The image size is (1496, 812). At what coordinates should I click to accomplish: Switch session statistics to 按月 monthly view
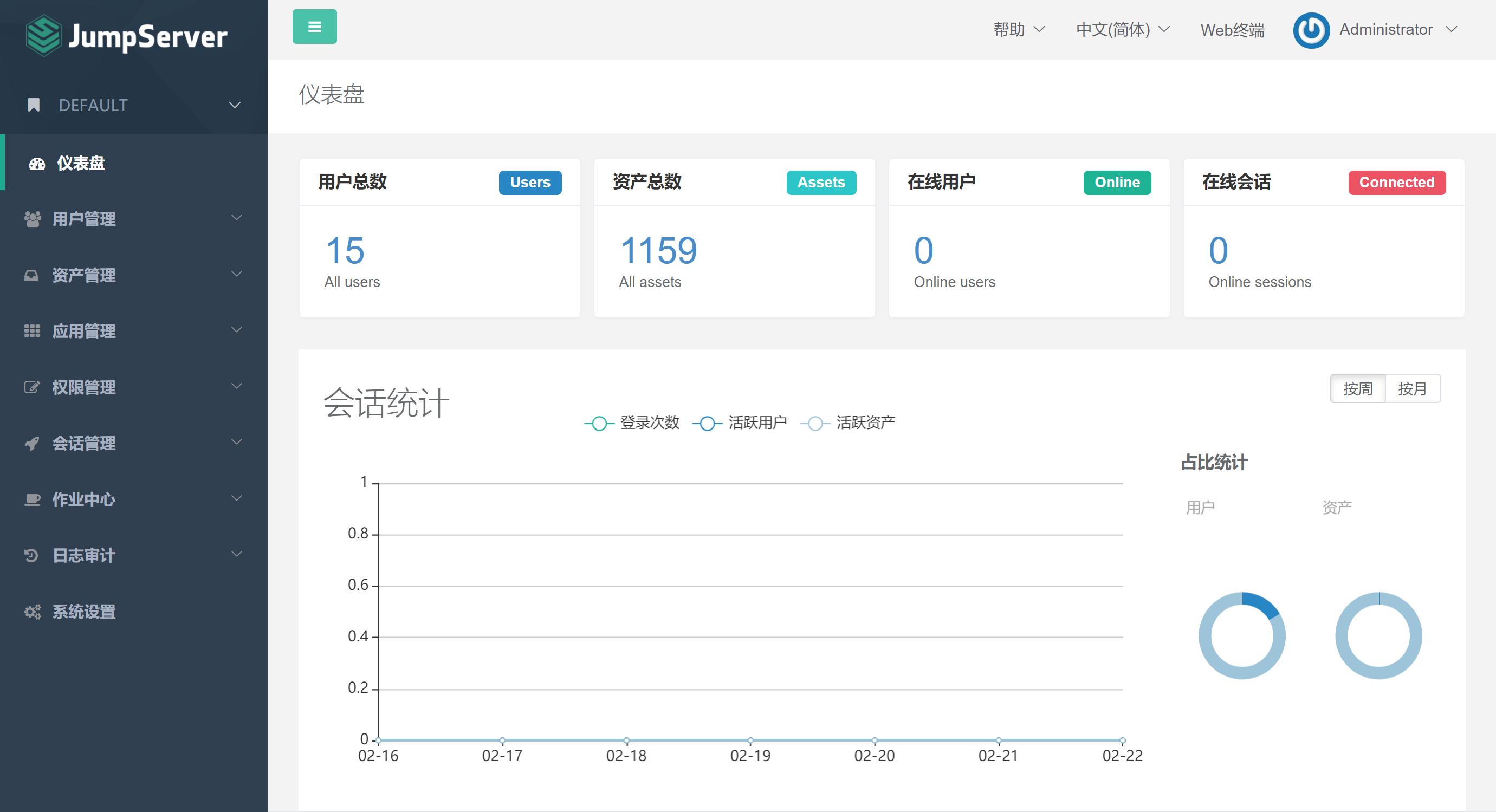[x=1414, y=388]
